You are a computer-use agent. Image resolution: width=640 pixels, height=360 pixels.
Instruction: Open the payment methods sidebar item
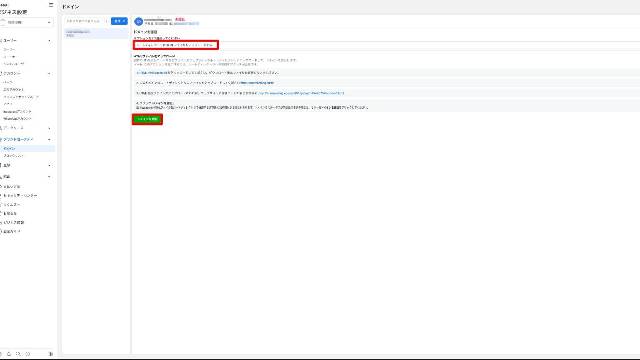coord(11,187)
